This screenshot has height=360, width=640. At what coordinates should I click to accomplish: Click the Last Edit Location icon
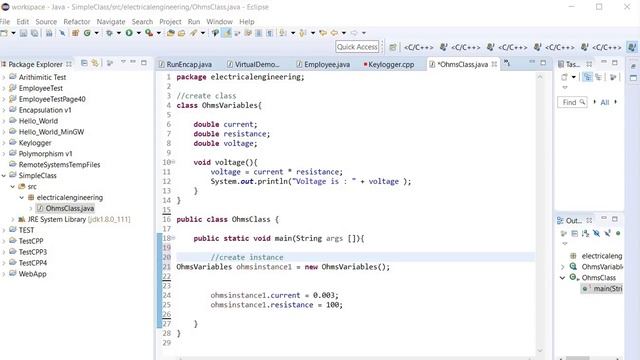tap(323, 33)
